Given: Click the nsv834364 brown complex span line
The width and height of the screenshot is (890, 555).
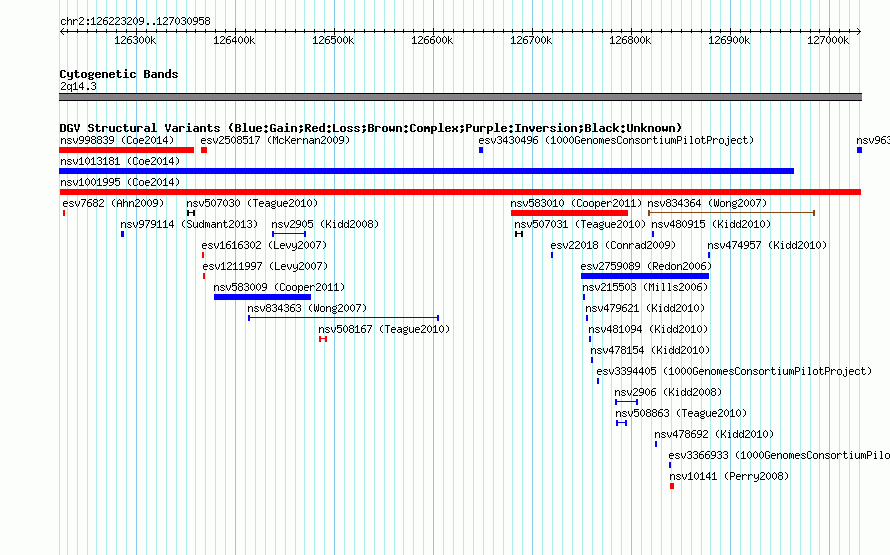Looking at the screenshot, I should tap(732, 213).
